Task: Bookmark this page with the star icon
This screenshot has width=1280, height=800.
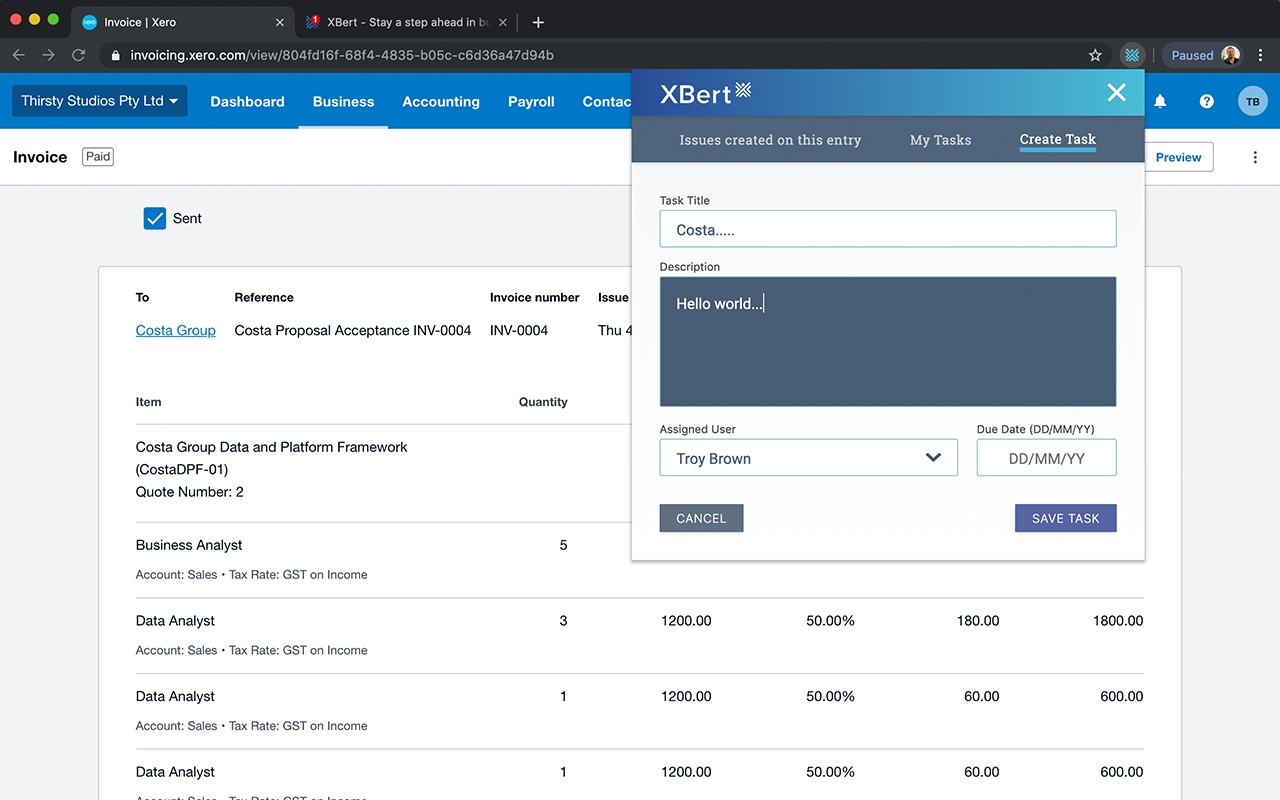Action: point(1095,55)
